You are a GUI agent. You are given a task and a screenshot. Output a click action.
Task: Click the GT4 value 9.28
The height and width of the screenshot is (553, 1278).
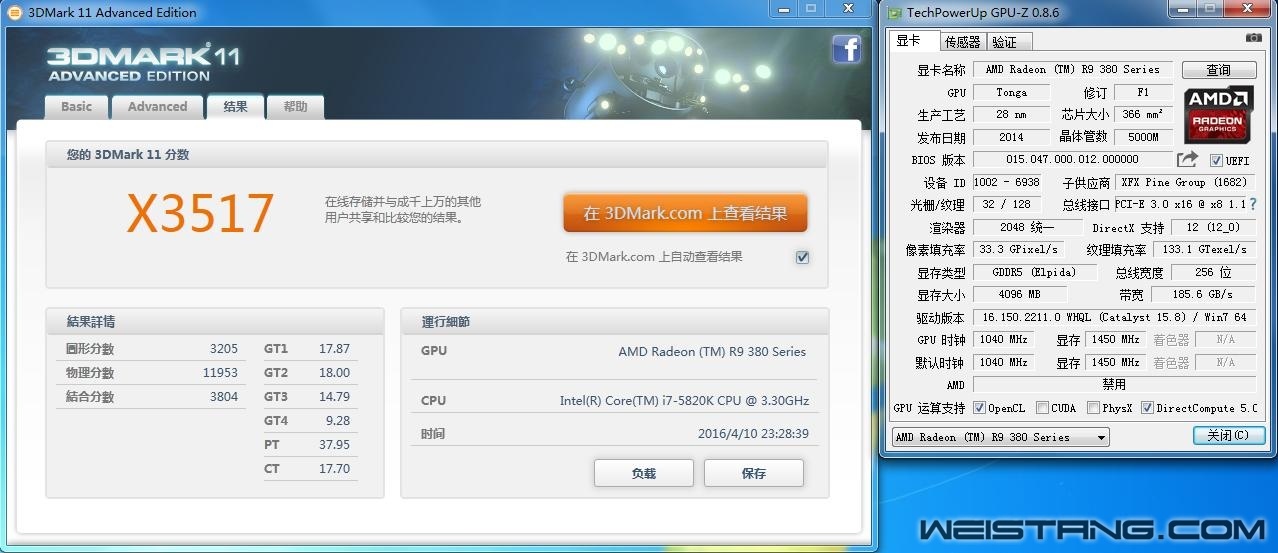(338, 421)
